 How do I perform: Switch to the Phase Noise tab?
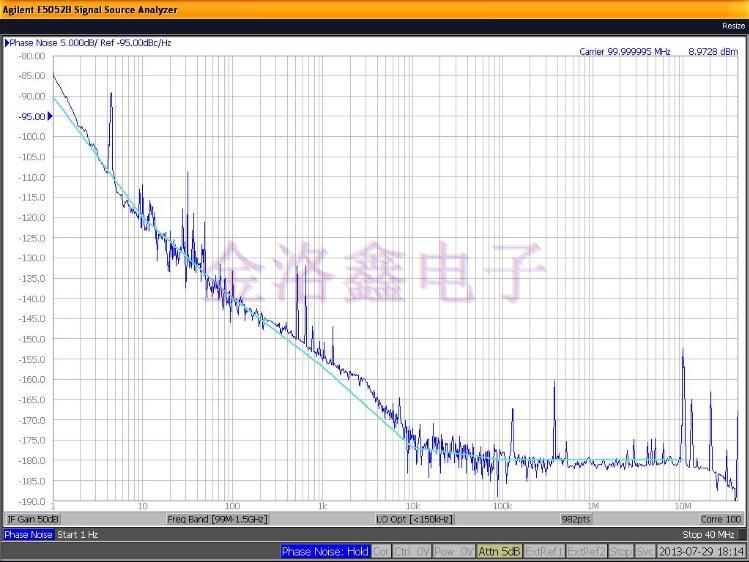coord(28,535)
